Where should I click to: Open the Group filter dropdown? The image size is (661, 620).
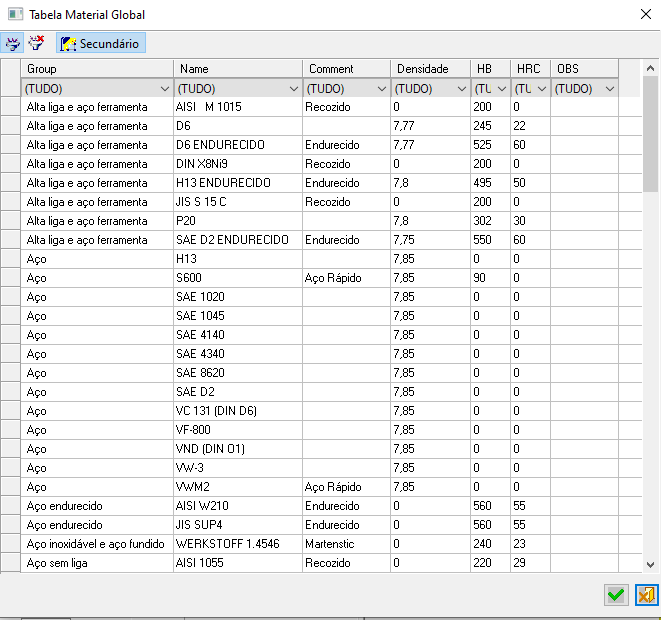click(x=164, y=89)
